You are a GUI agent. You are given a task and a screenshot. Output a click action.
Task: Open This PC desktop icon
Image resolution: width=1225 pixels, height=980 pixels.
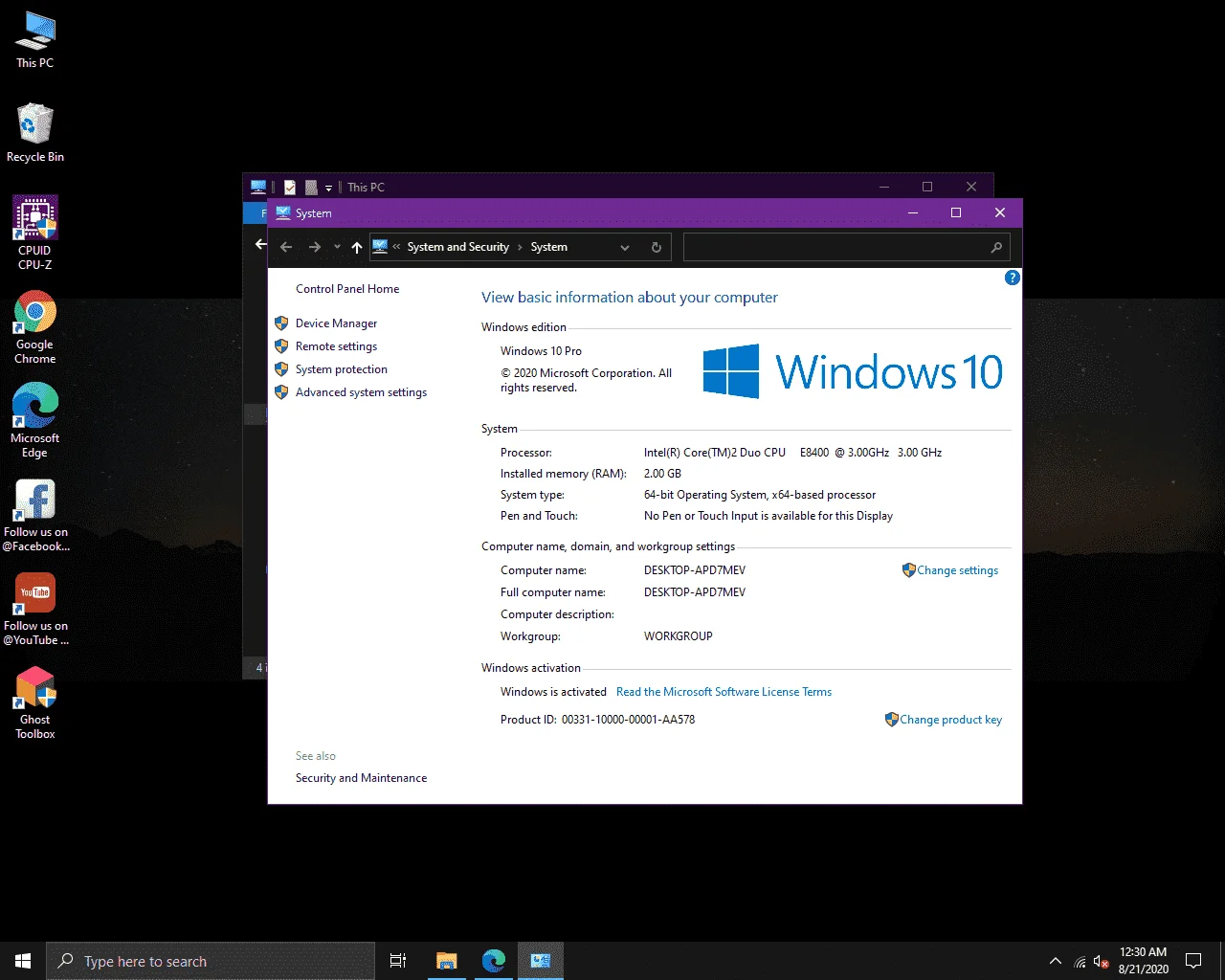click(x=35, y=40)
